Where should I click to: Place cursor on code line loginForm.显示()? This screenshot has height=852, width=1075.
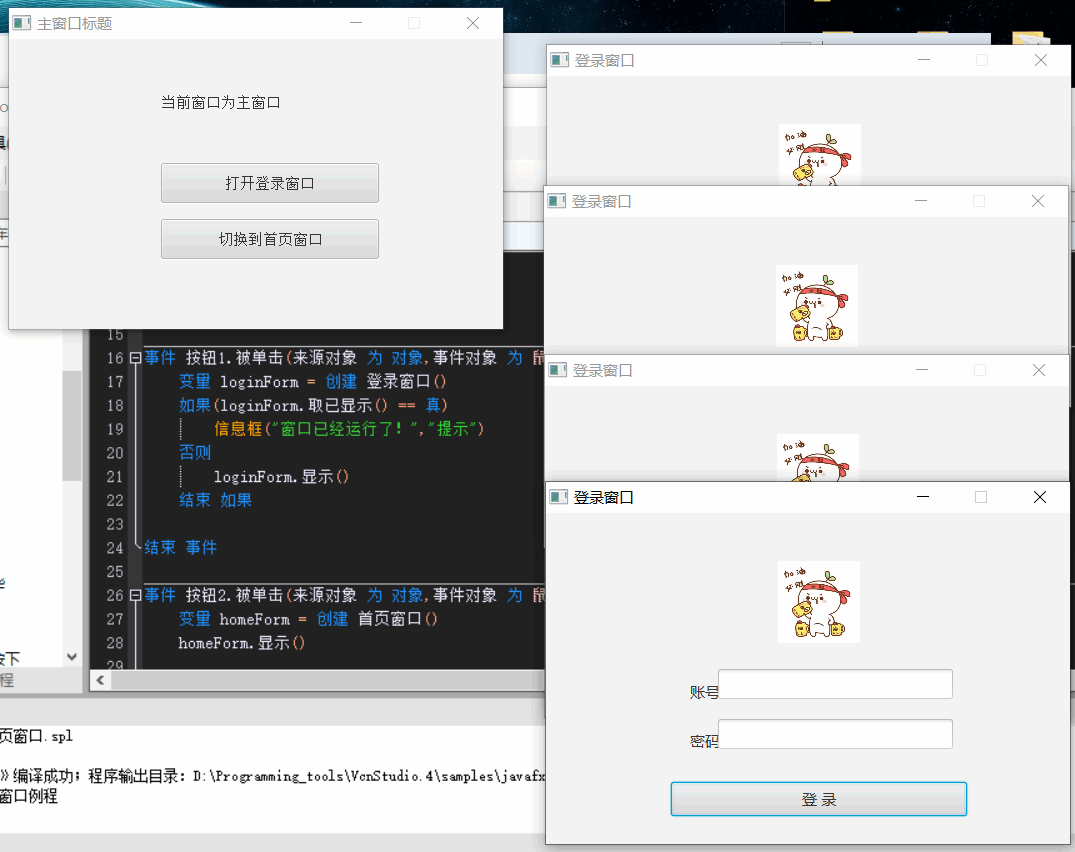(x=280, y=477)
